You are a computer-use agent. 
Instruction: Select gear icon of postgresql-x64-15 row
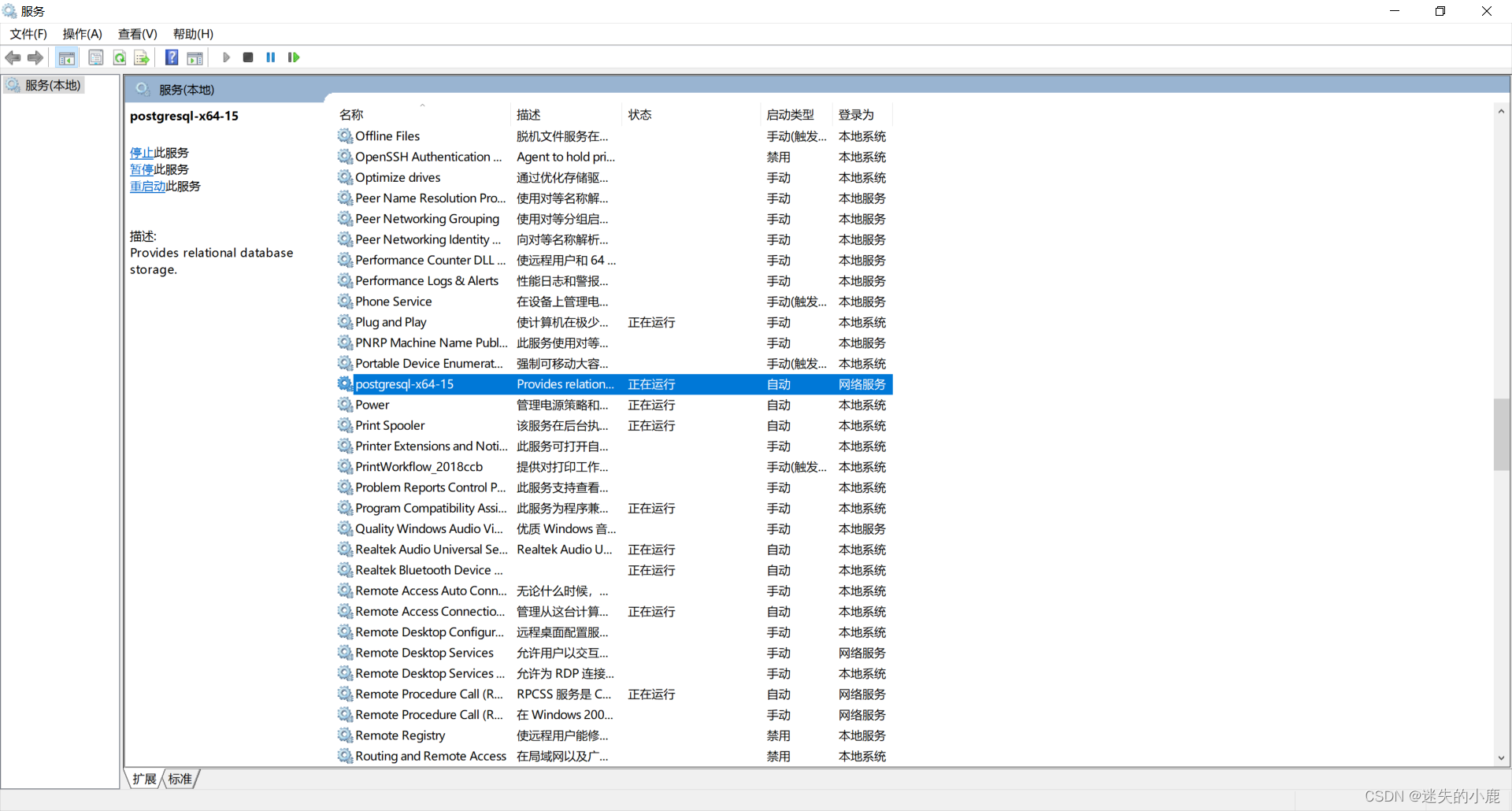pos(345,384)
